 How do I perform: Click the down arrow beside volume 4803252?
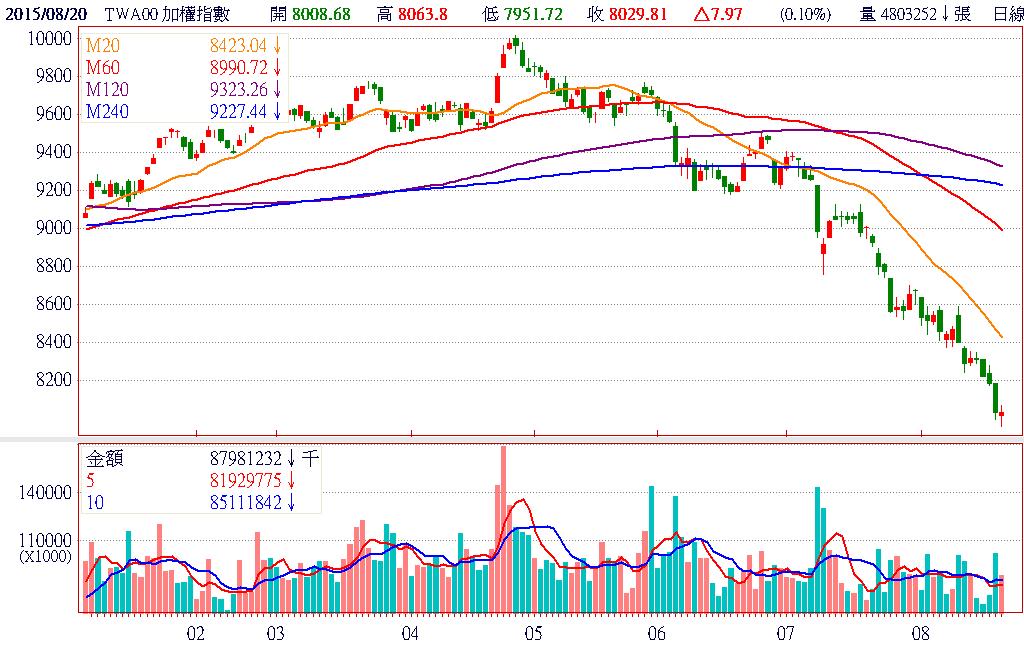(945, 14)
